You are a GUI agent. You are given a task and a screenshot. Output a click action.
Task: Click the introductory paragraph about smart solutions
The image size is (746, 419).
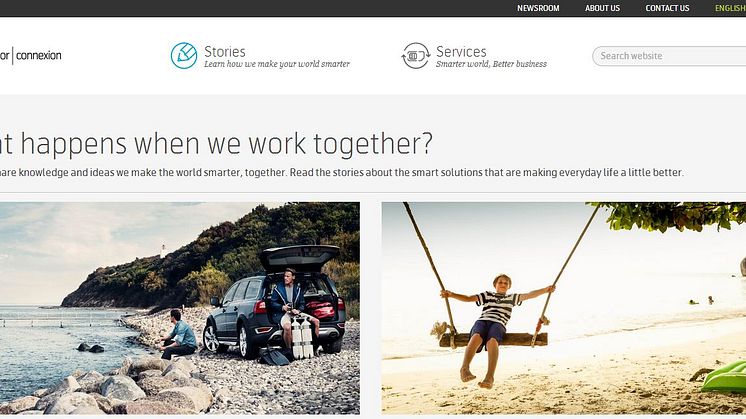point(342,172)
